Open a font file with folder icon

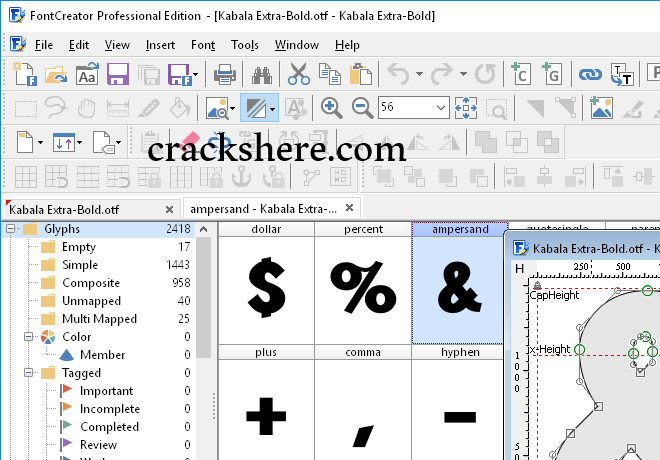[56, 74]
